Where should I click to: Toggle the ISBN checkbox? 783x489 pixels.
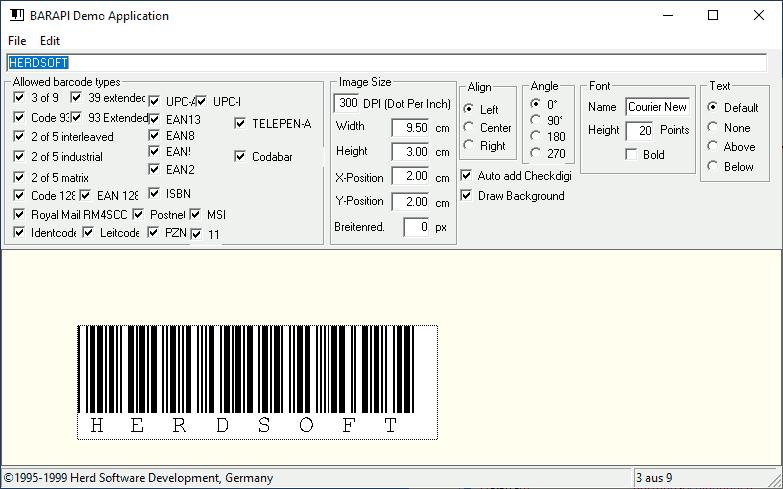(x=154, y=193)
